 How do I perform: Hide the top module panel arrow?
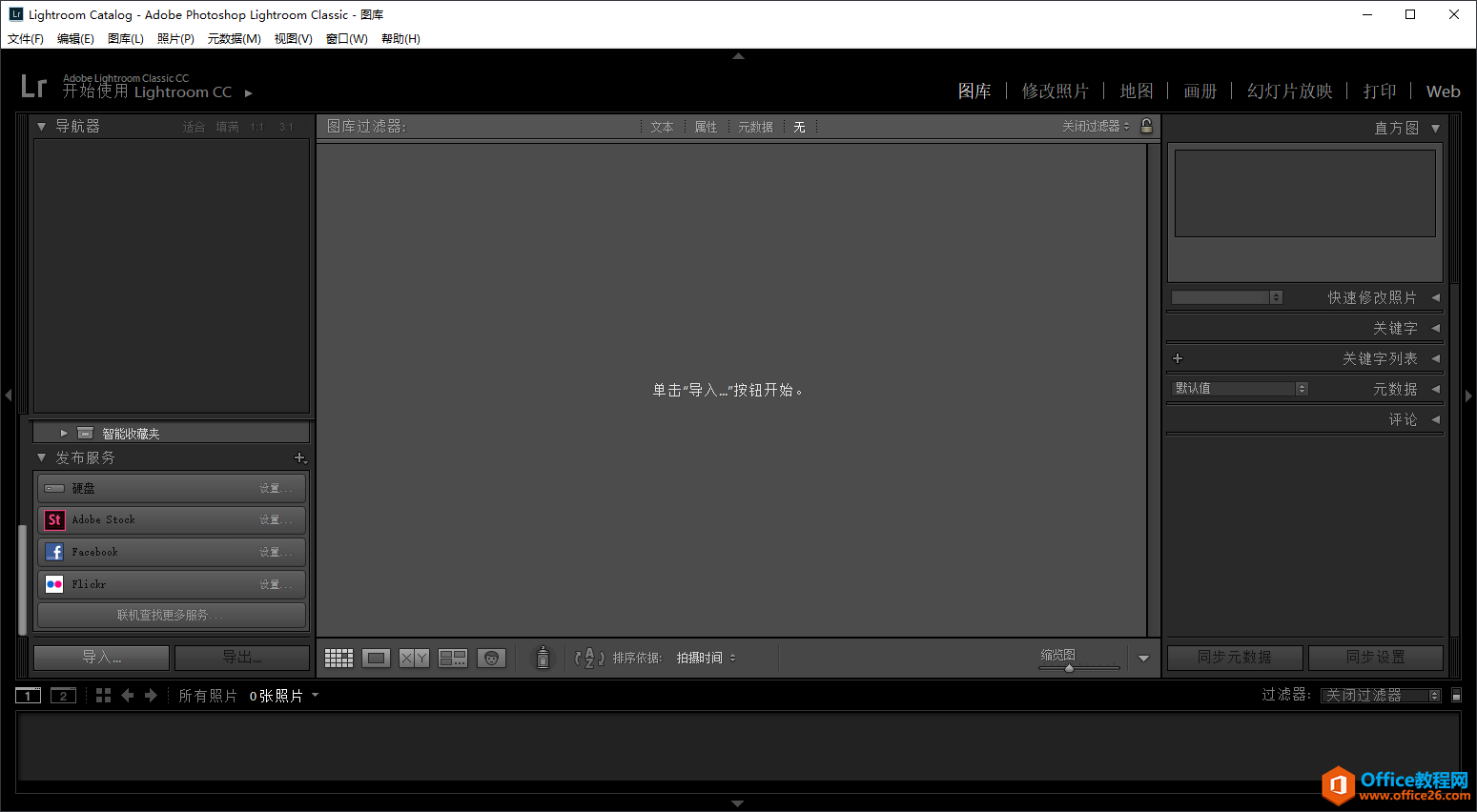[x=738, y=56]
